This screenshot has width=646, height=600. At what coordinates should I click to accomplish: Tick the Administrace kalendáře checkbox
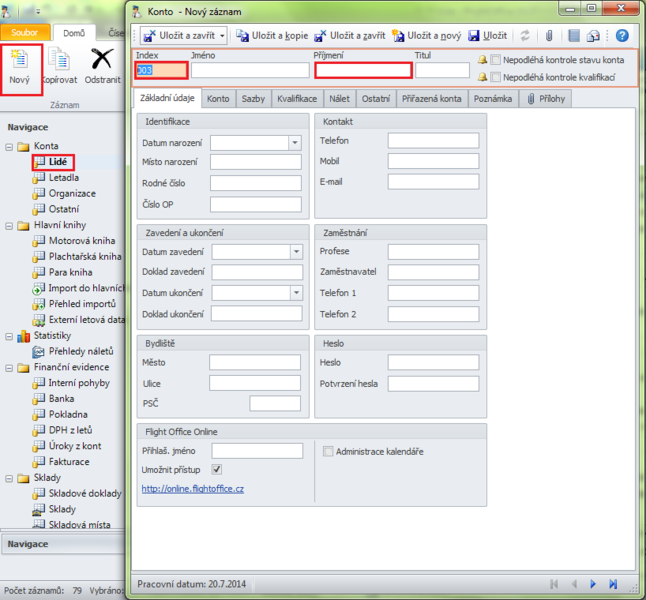coord(328,451)
